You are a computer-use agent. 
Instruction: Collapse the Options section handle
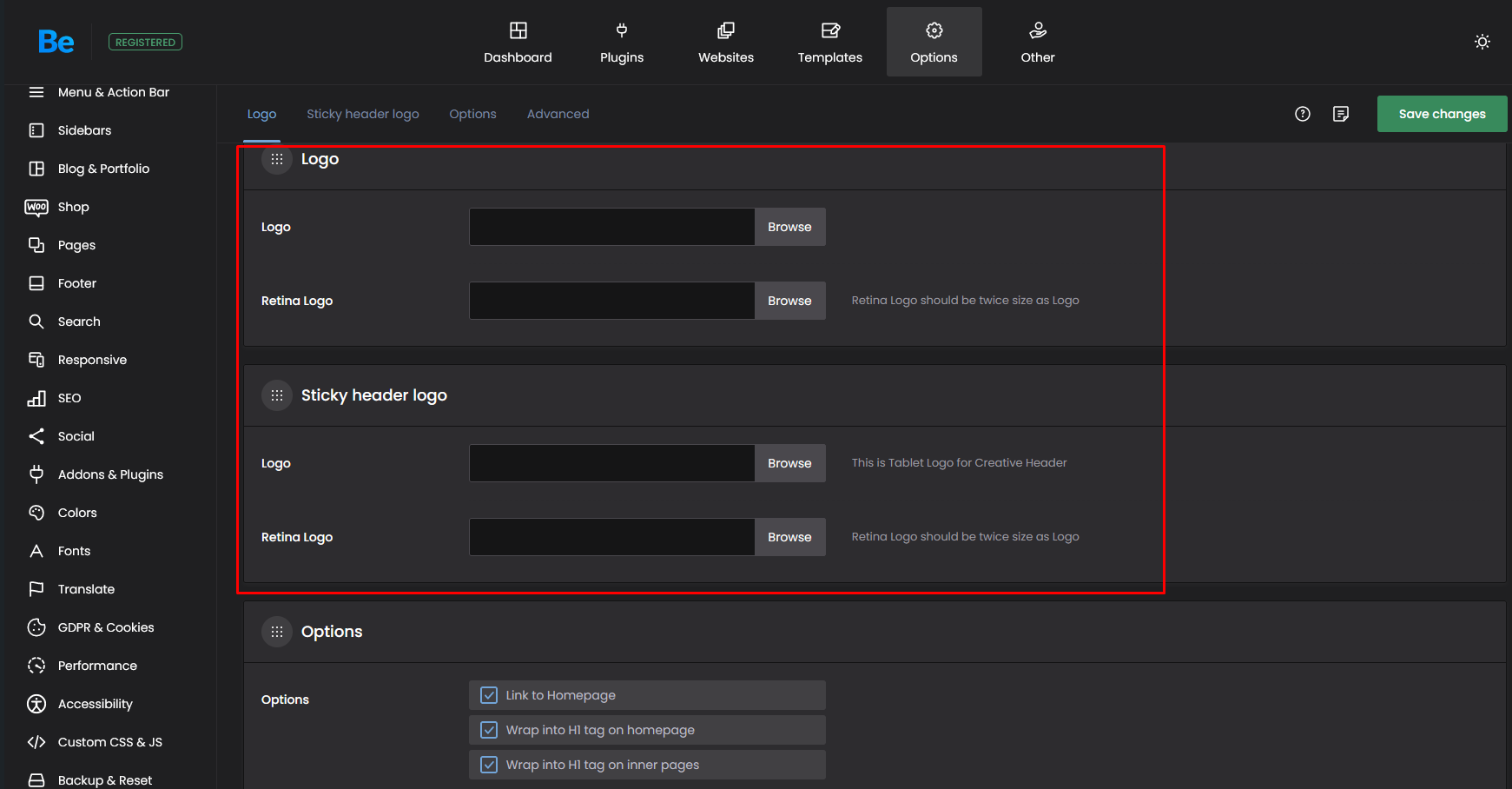277,632
